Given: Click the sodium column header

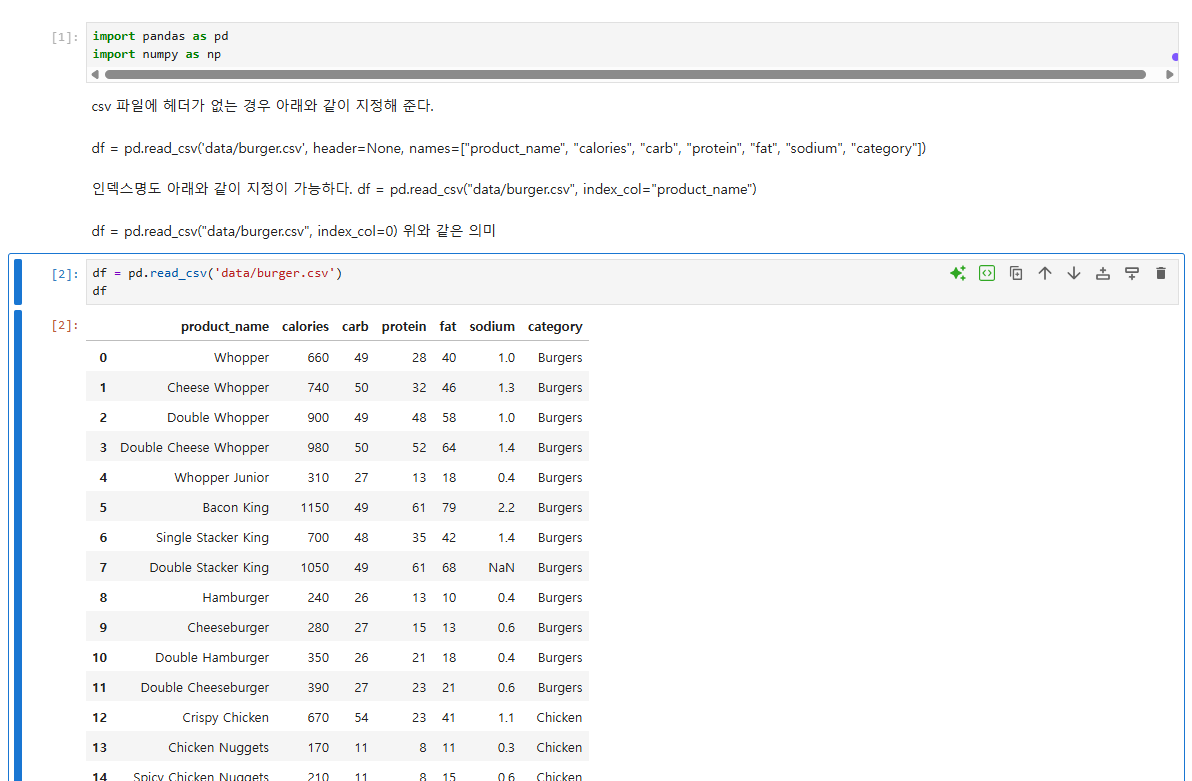Looking at the screenshot, I should 492,326.
